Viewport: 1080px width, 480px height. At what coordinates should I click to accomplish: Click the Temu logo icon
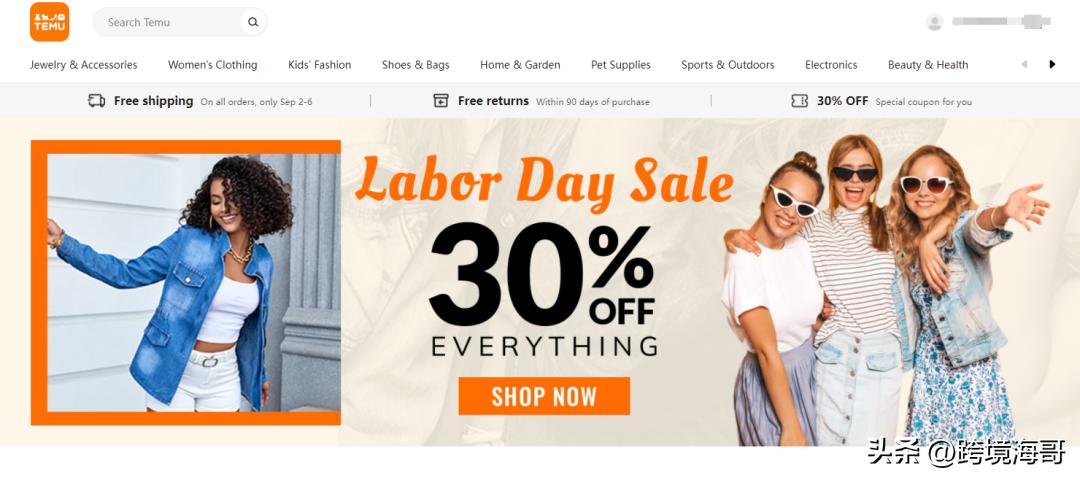(50, 22)
